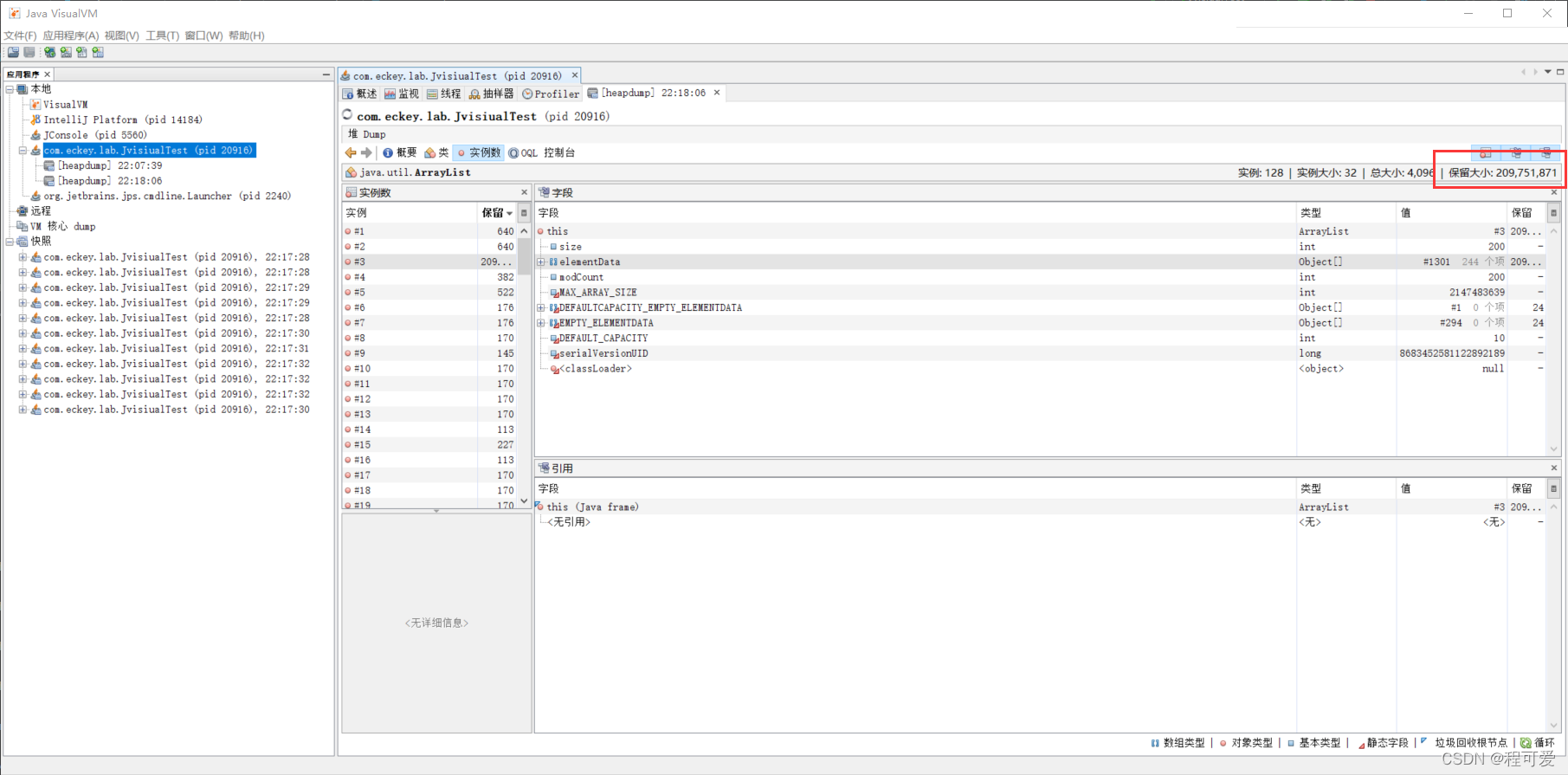
Task: Select the 实例数 (Instances) heap view button
Action: (479, 152)
